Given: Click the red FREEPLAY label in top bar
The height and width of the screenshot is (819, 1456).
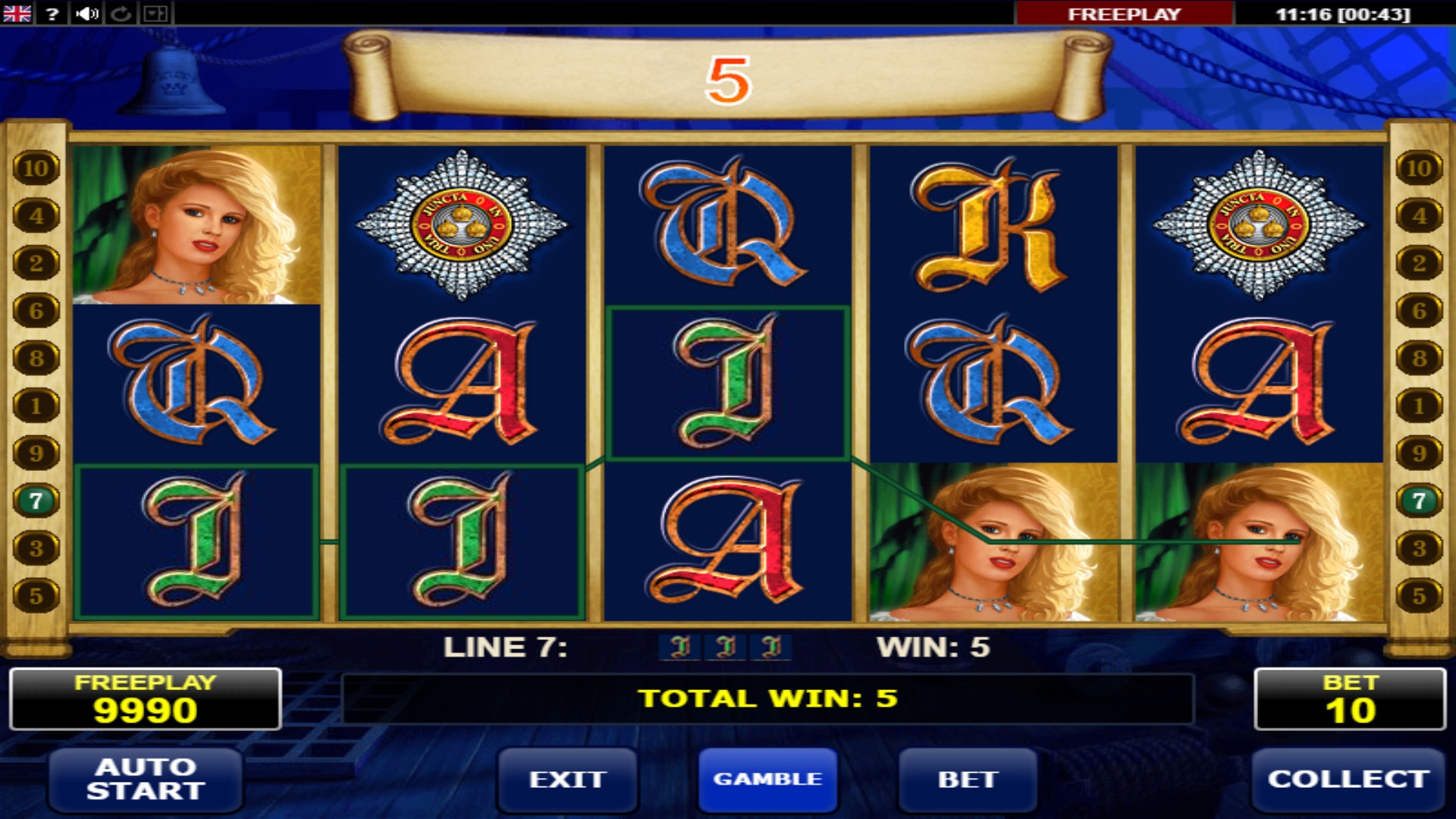Looking at the screenshot, I should [x=1125, y=14].
